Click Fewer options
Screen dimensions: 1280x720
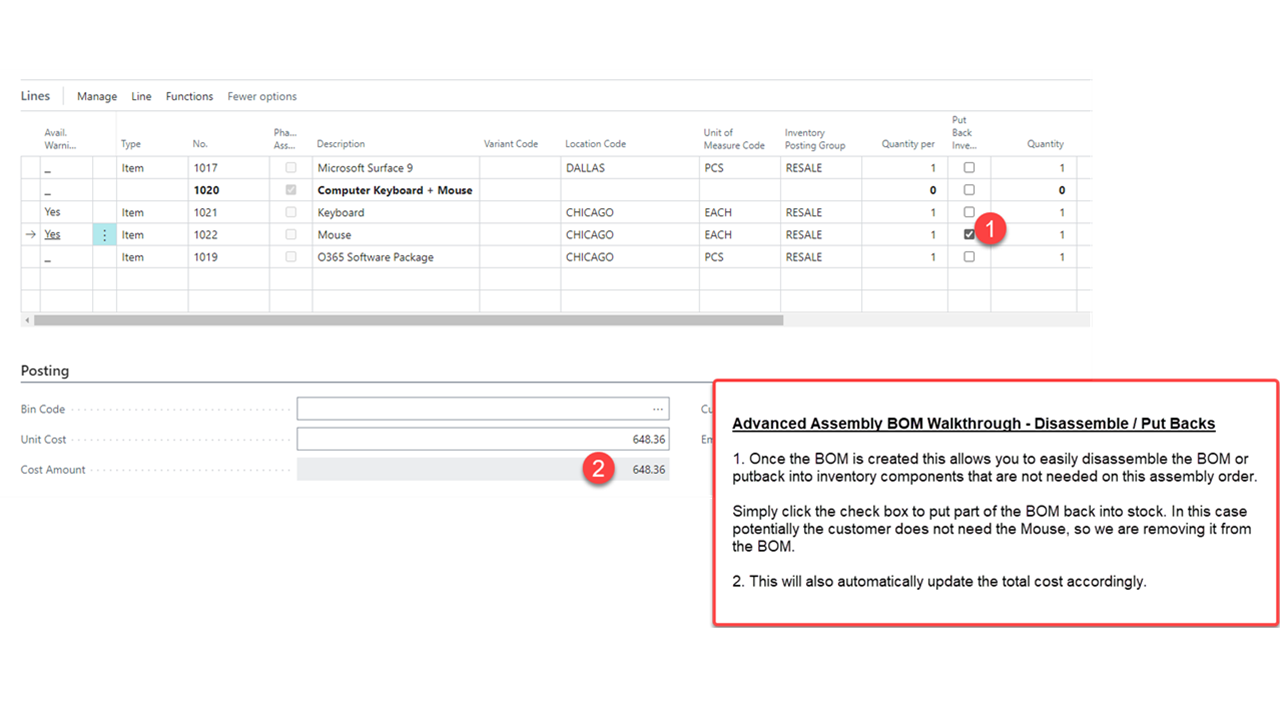(x=262, y=96)
